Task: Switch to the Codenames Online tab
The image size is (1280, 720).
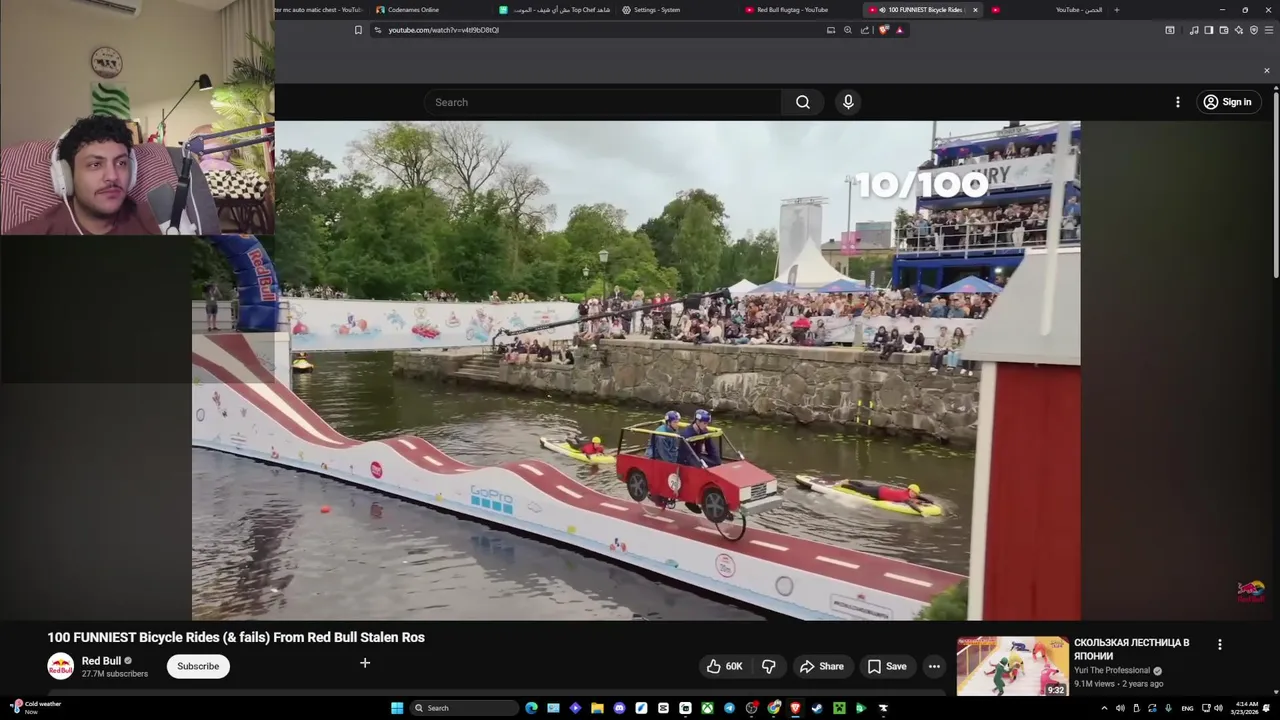Action: coord(413,10)
